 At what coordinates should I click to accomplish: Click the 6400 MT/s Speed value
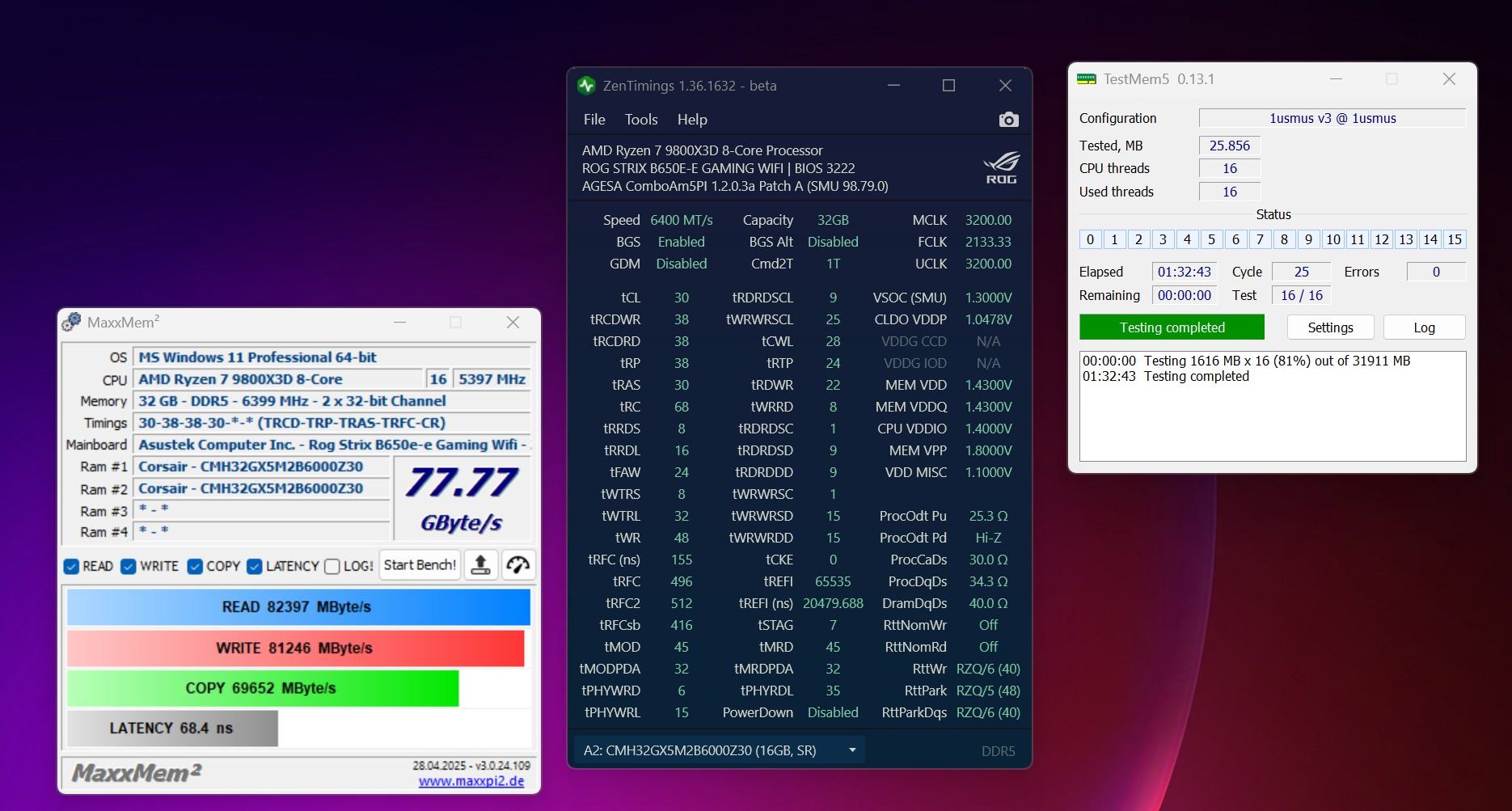pyautogui.click(x=682, y=220)
